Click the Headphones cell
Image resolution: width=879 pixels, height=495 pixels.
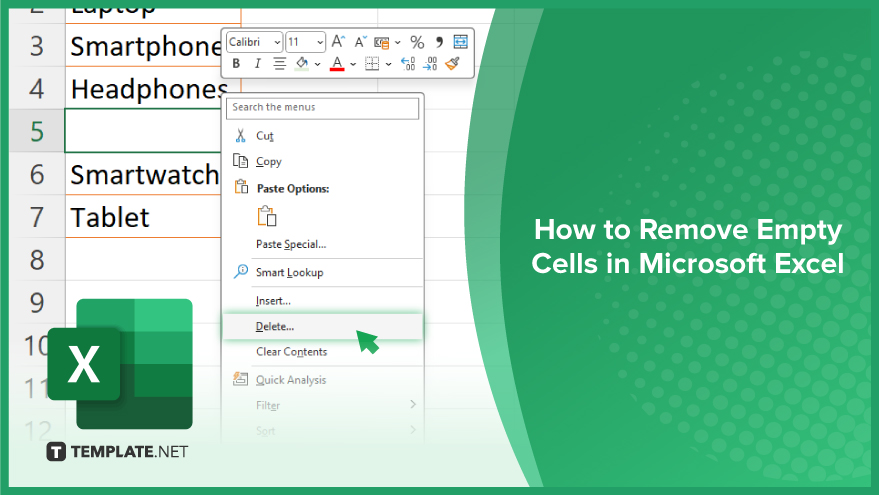click(x=144, y=89)
